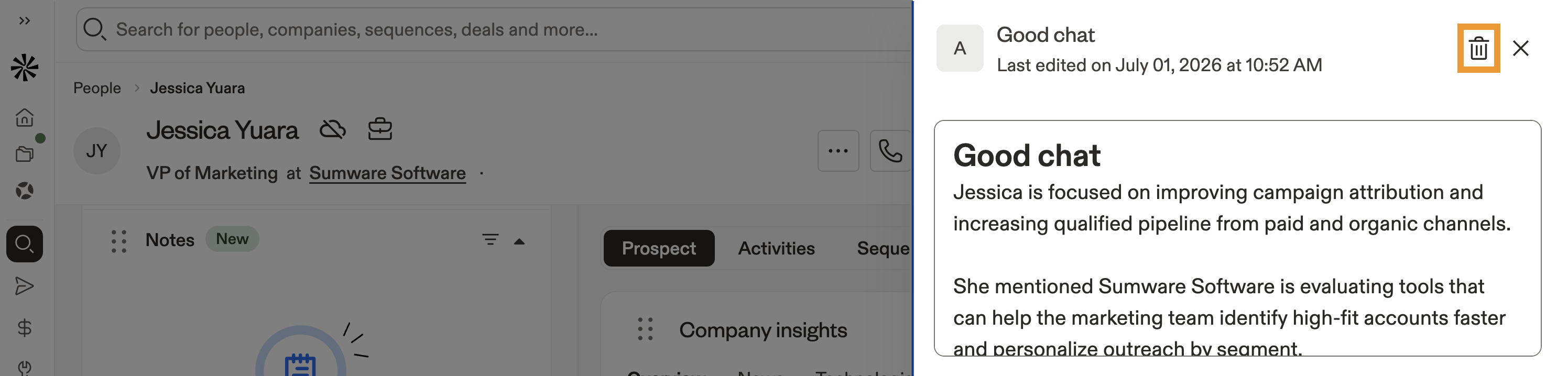The height and width of the screenshot is (376, 1568).
Task: Click the crossed-out cloud sync icon
Action: [332, 129]
